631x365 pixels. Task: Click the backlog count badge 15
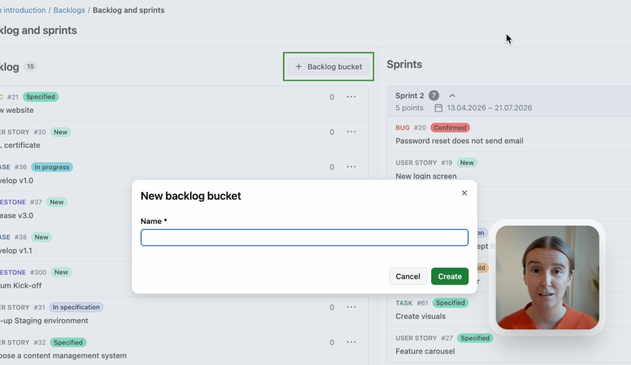pyautogui.click(x=30, y=66)
